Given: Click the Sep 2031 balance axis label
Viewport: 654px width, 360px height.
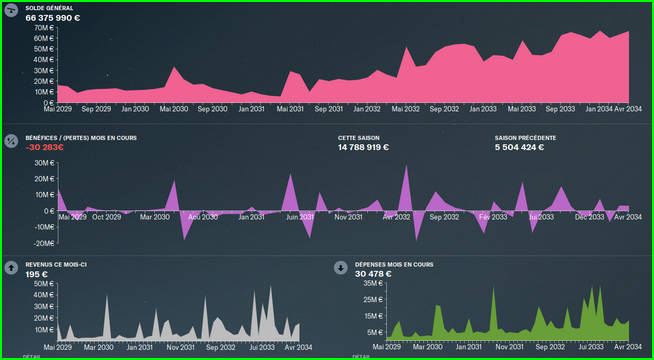Looking at the screenshot, I should pyautogui.click(x=329, y=109).
